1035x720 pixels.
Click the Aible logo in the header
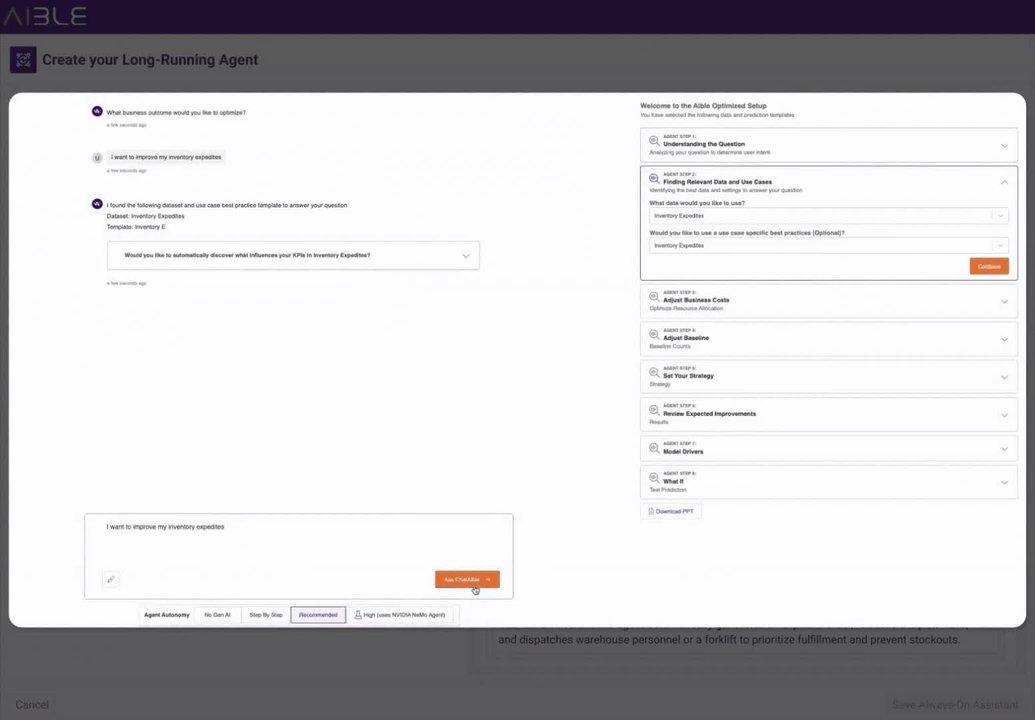click(44, 16)
